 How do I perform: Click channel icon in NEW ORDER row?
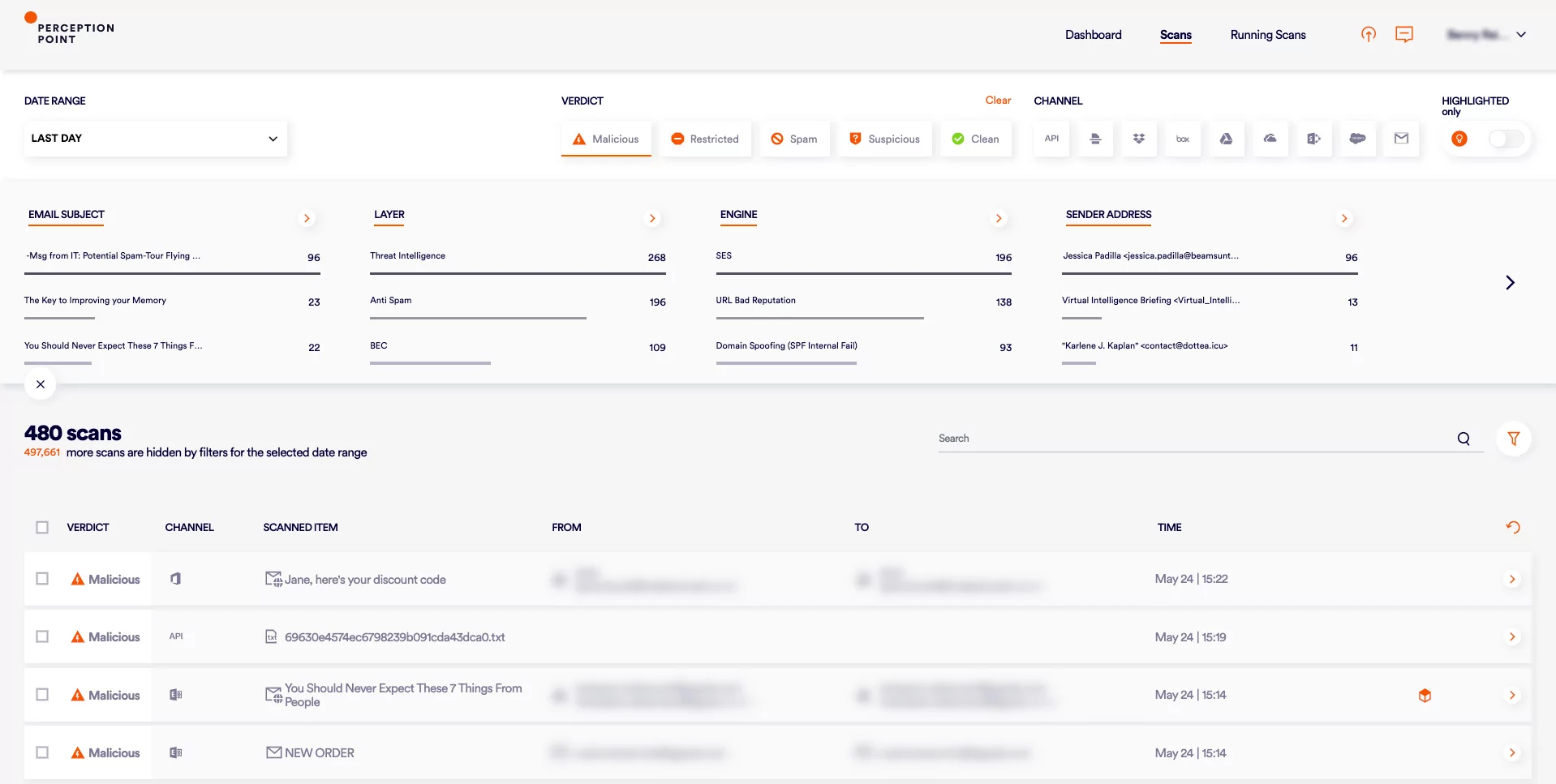click(x=175, y=752)
